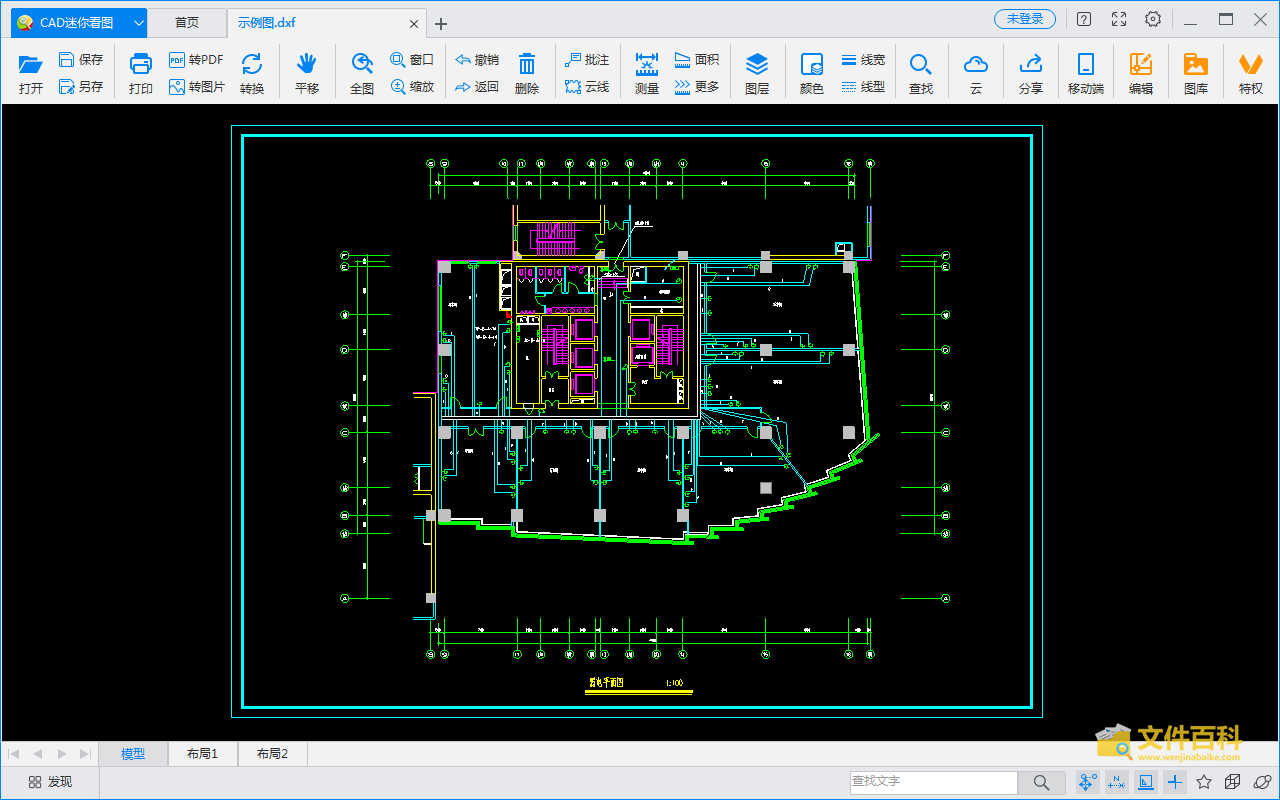Click the star favorites icon
1280x800 pixels.
[x=1204, y=782]
